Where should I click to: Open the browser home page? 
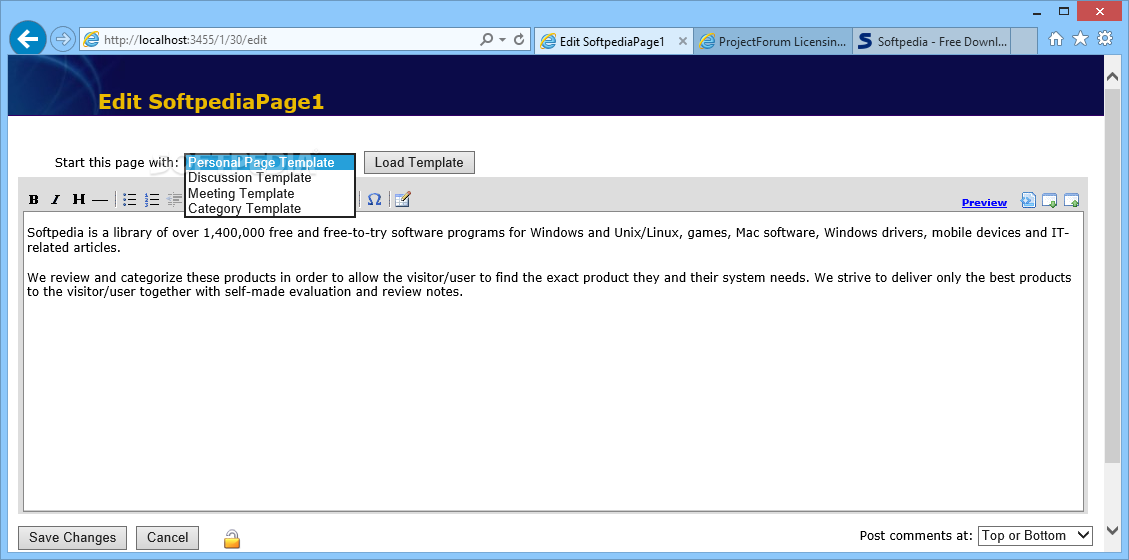pyautogui.click(x=1056, y=39)
